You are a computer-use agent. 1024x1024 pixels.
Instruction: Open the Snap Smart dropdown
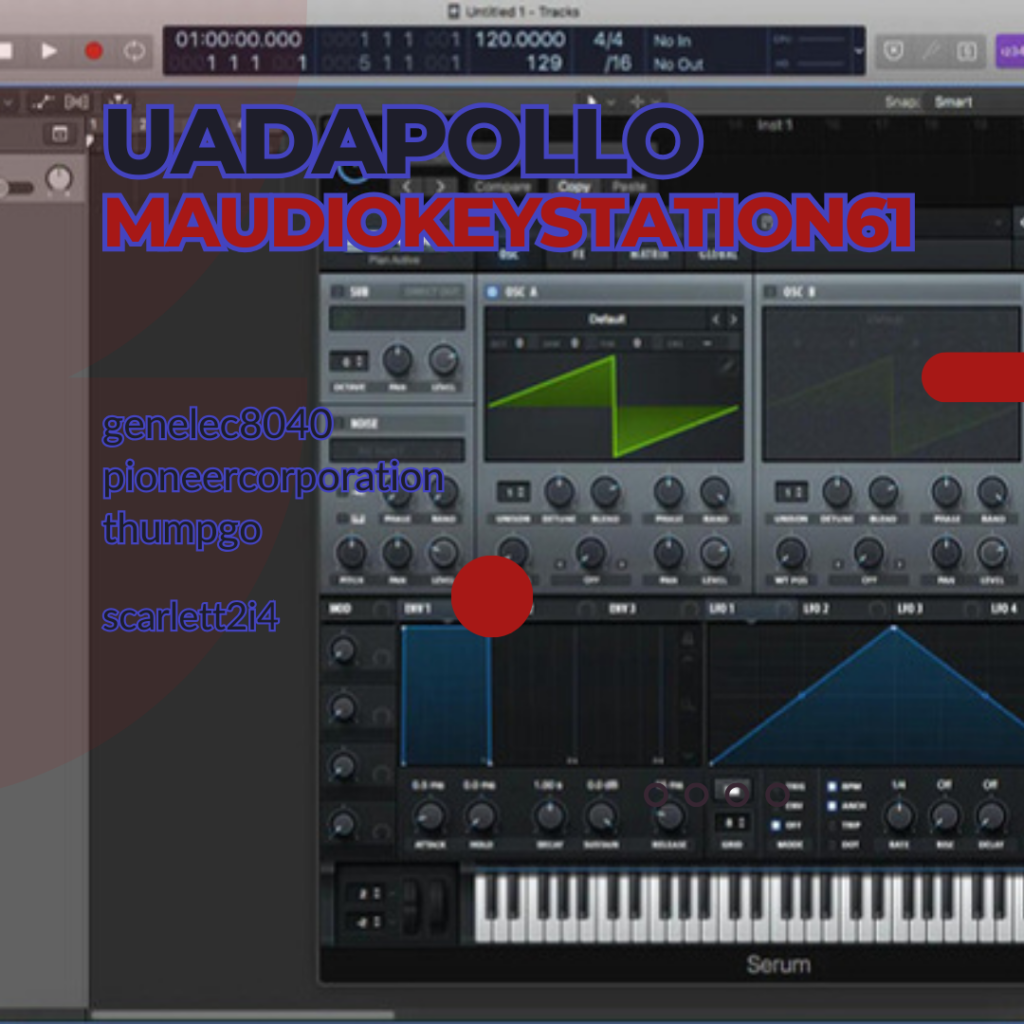(x=953, y=102)
